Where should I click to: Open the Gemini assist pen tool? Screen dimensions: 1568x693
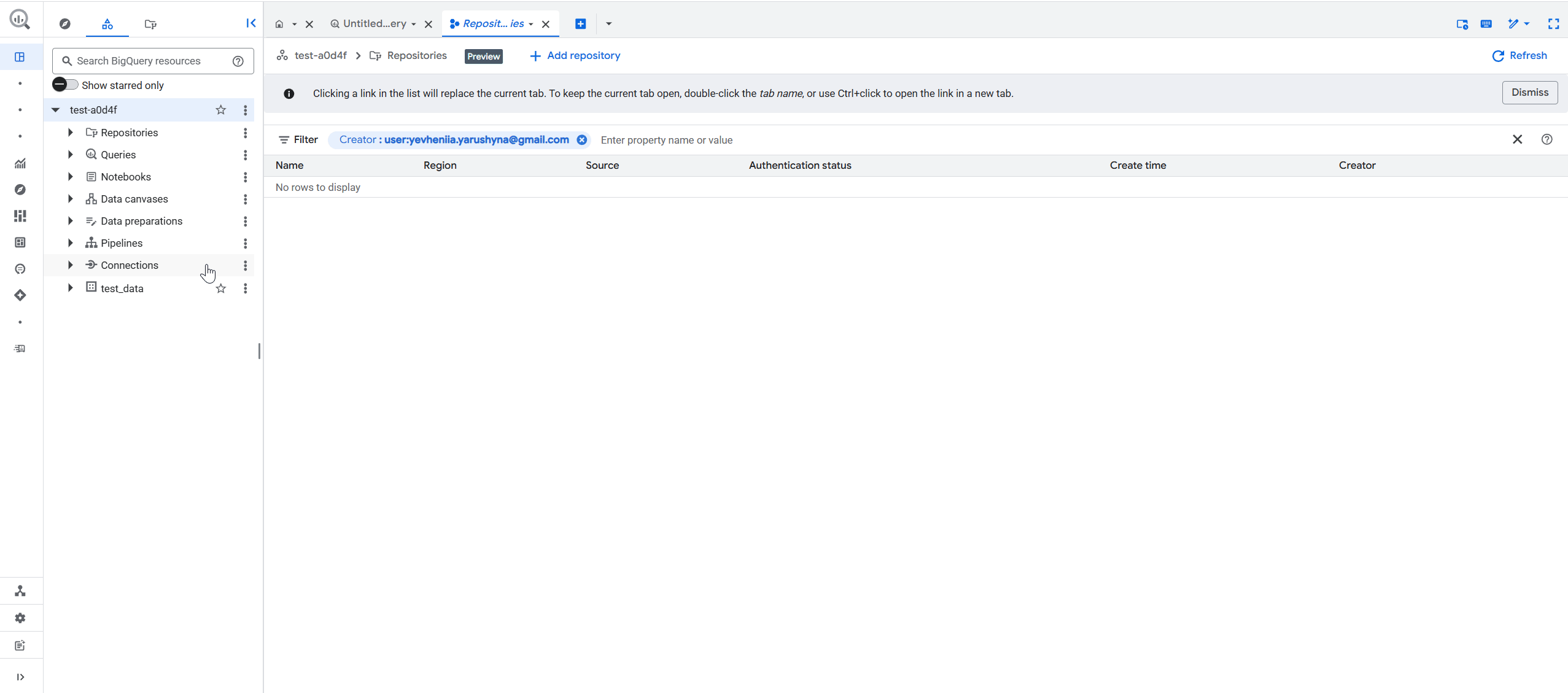click(1513, 24)
